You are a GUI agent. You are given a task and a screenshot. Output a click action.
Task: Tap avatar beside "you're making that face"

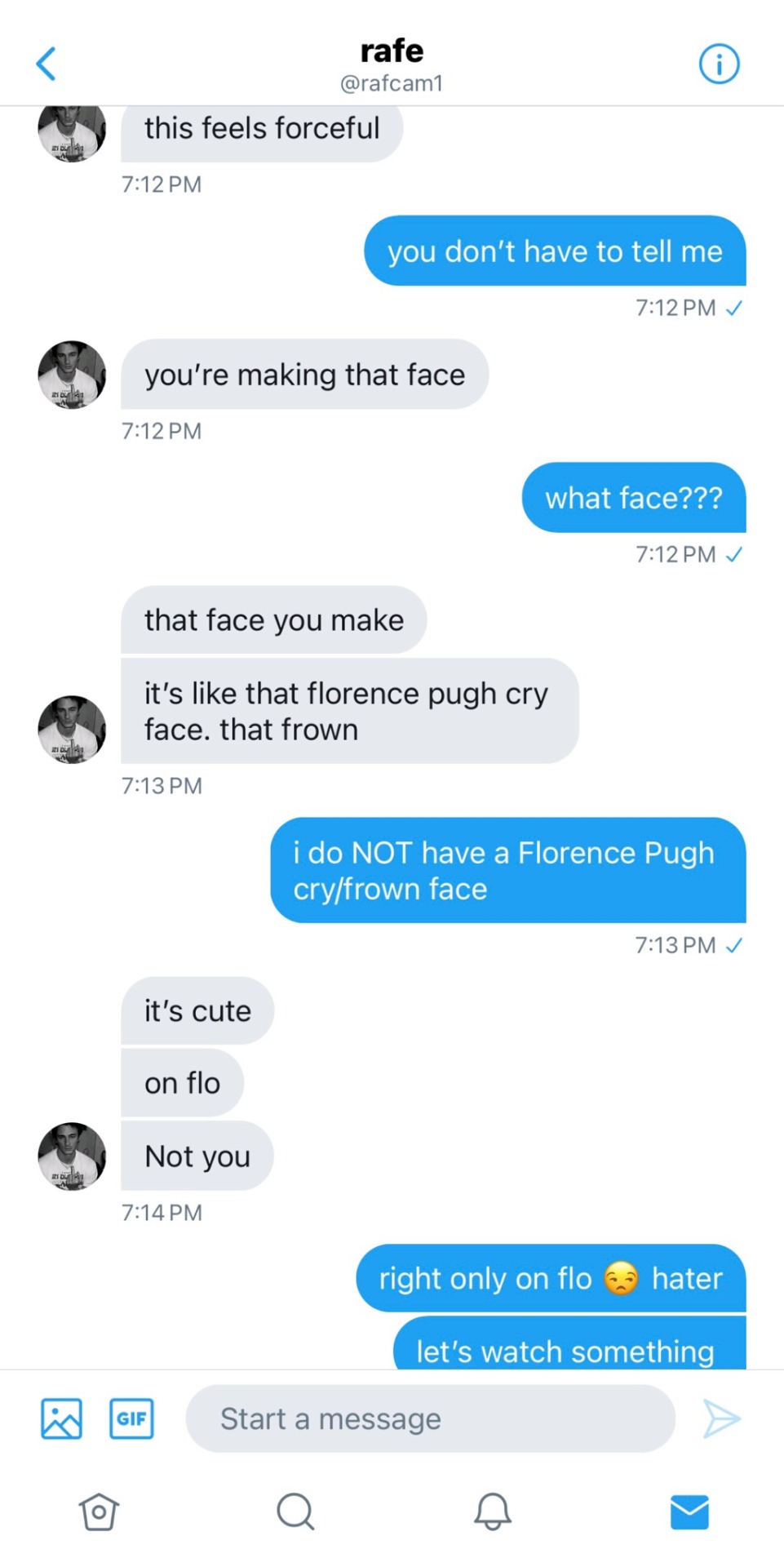pyautogui.click(x=72, y=375)
